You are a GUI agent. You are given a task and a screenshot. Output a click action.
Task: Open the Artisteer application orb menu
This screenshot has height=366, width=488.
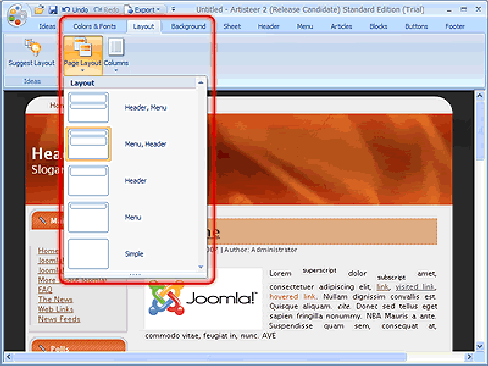pos(17,15)
